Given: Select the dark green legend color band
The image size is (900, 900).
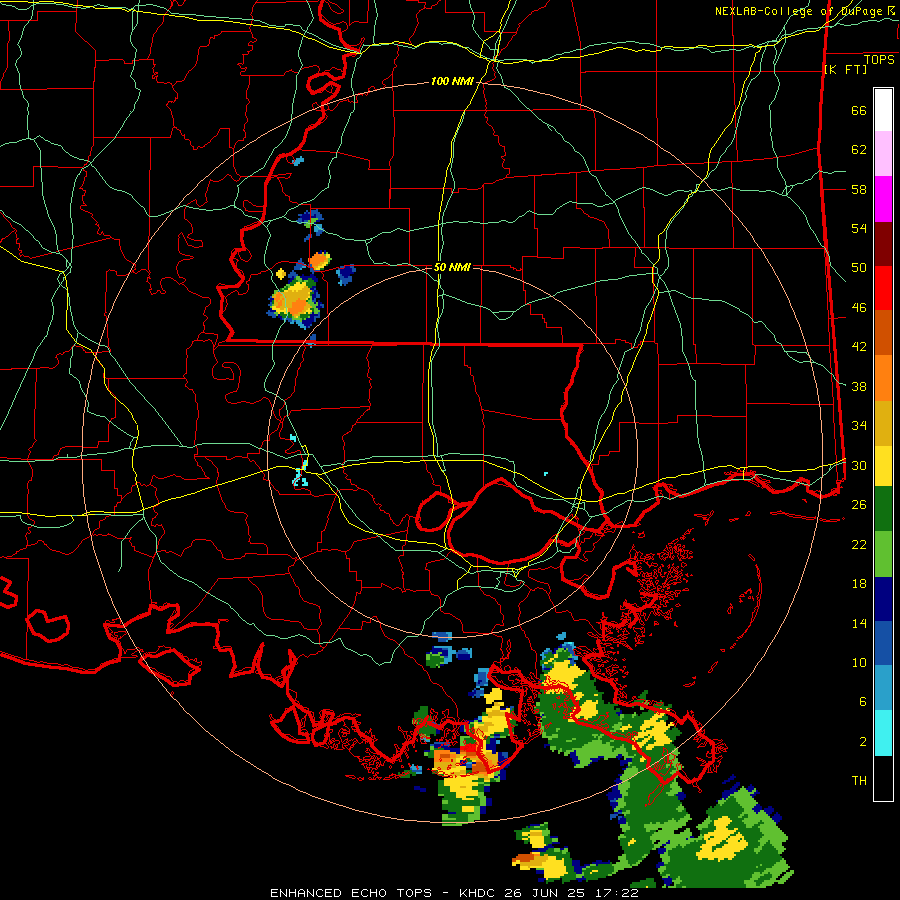Looking at the screenshot, I should (883, 509).
